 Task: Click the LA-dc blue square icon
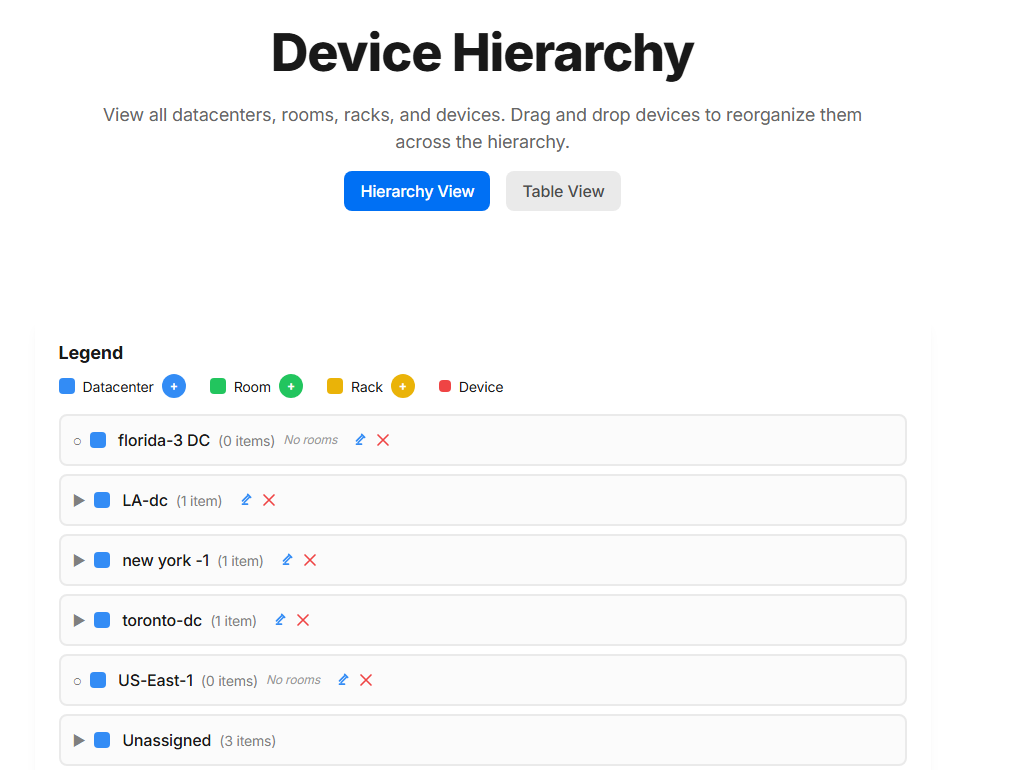102,500
